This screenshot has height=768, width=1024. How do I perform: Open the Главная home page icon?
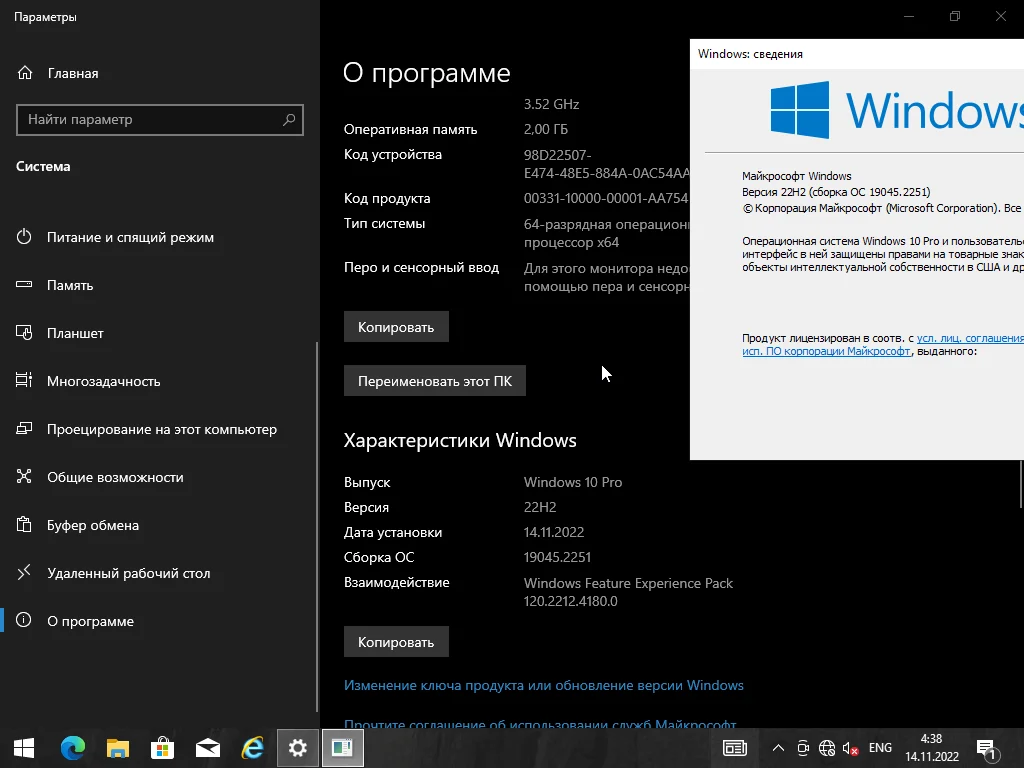tap(25, 73)
